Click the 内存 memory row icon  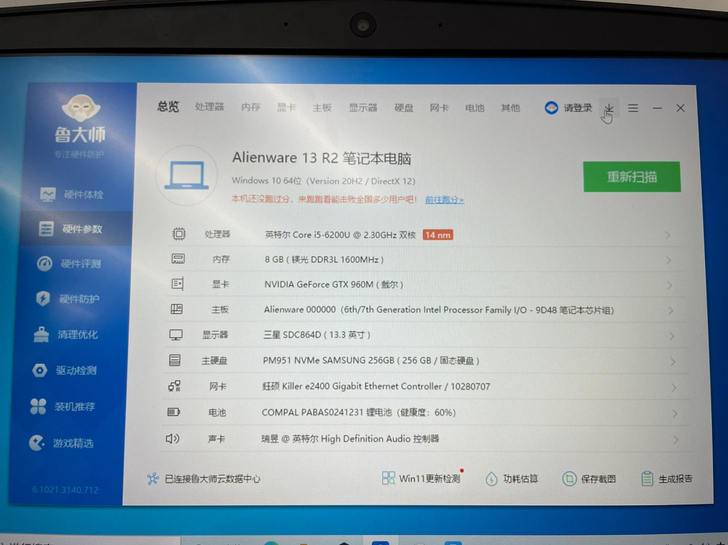pos(178,259)
